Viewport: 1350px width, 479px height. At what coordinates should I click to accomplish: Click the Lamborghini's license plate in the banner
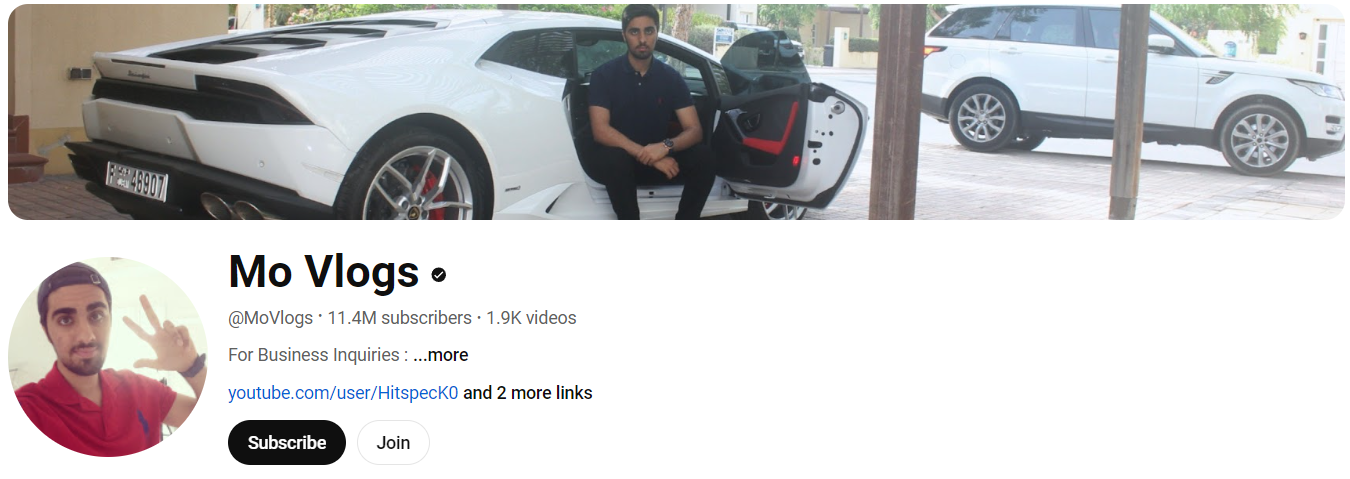point(137,182)
